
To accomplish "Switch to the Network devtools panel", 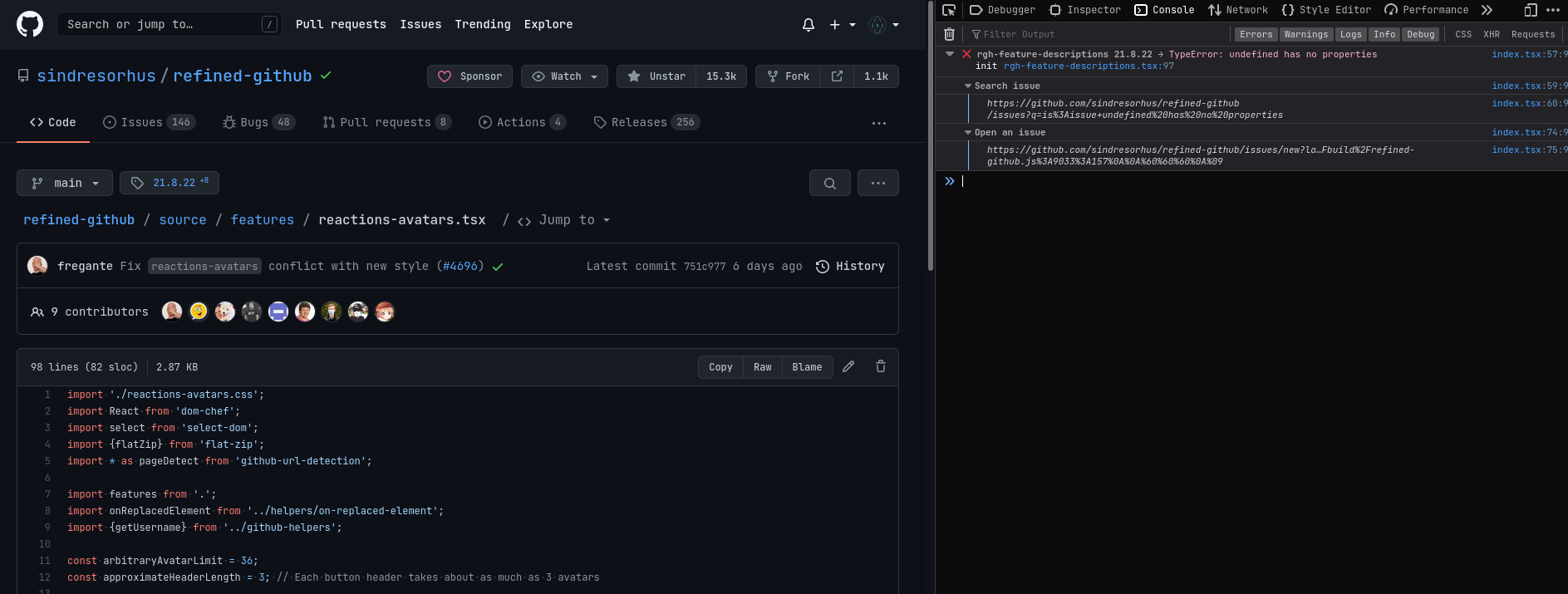I will (1238, 10).
